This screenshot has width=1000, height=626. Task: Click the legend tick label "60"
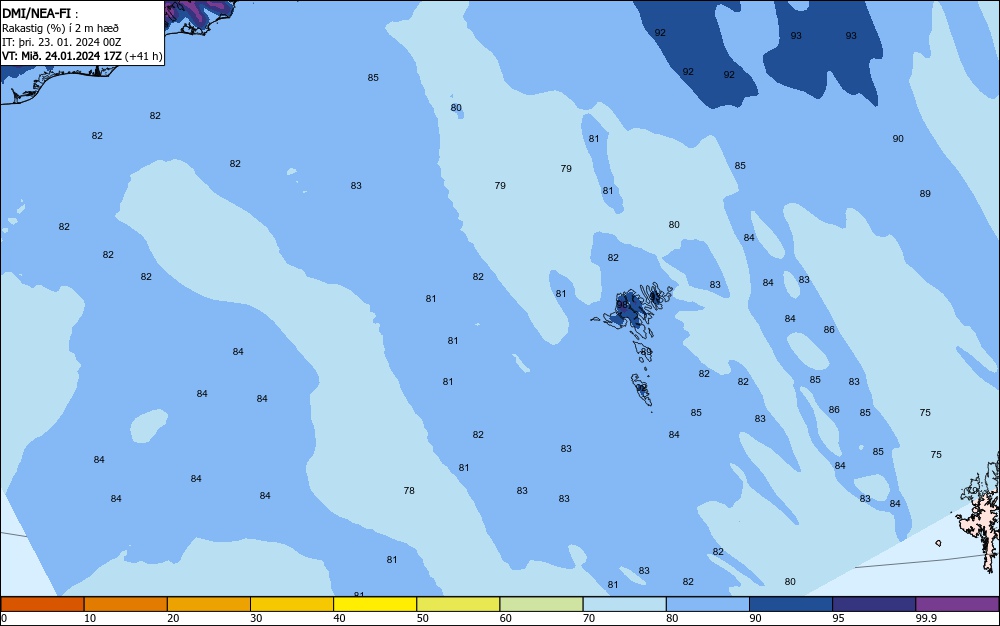point(506,618)
